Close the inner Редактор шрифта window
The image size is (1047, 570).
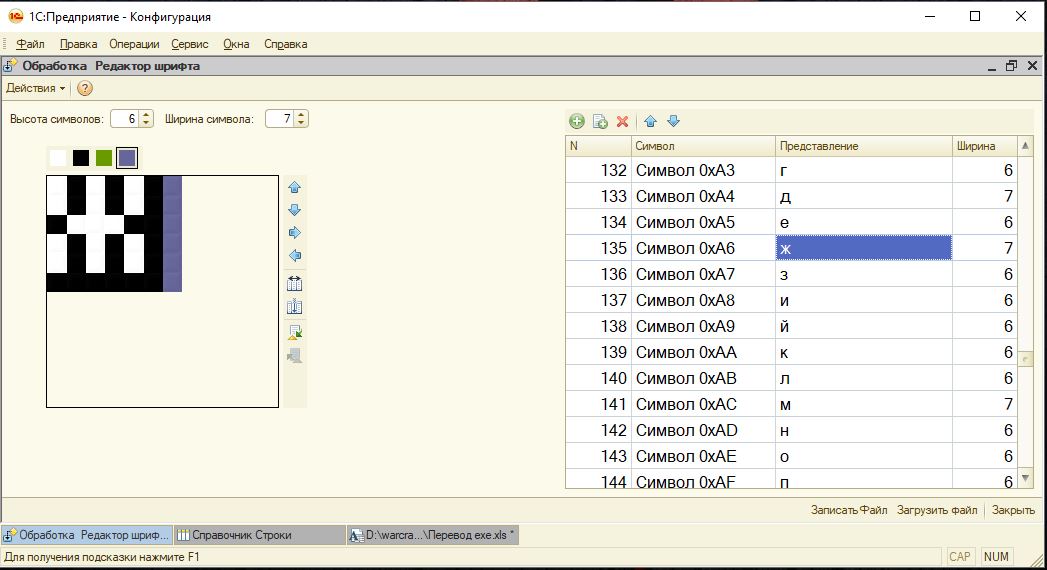(x=1032, y=65)
